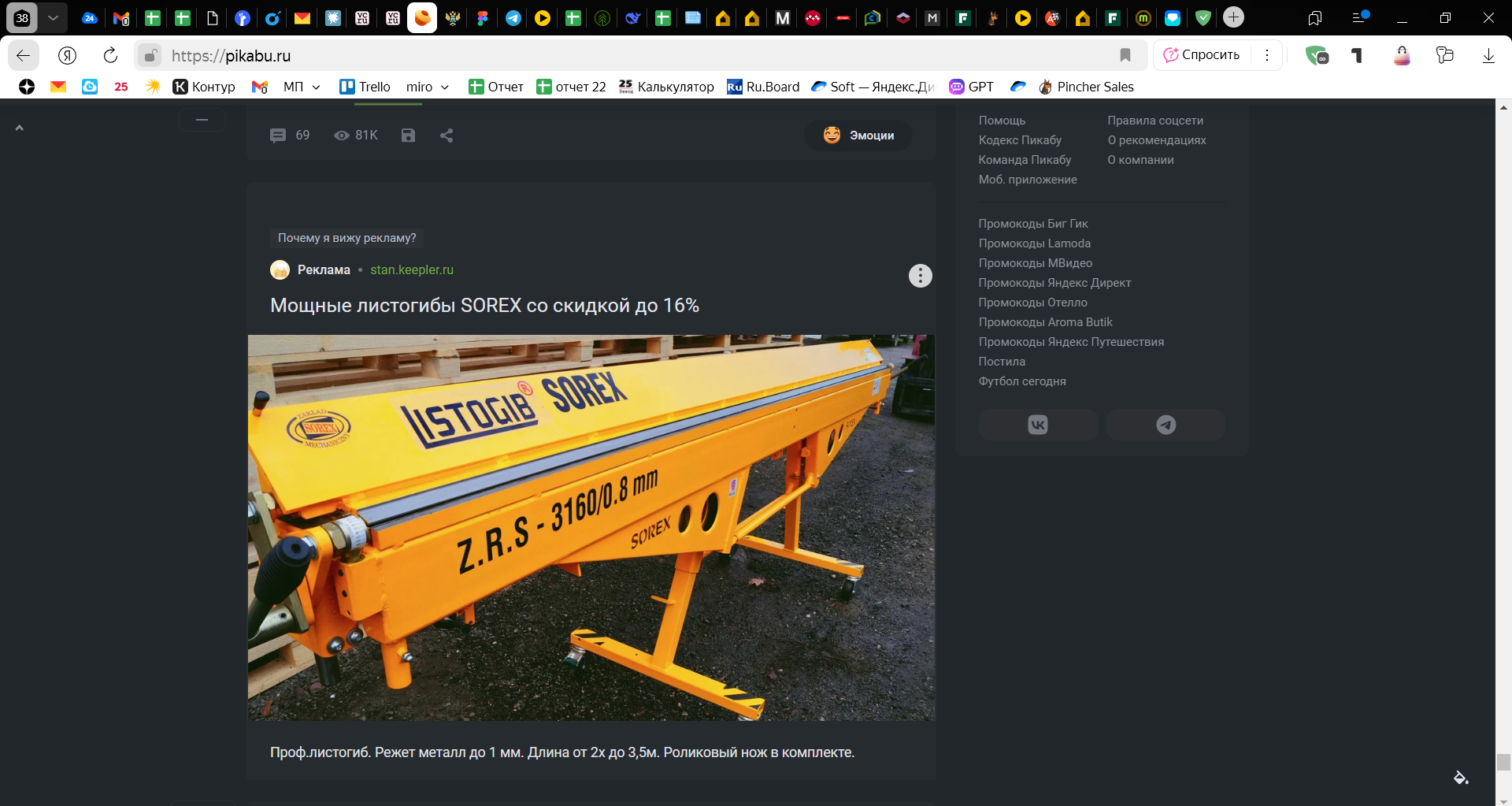The image size is (1512, 806).
Task: Open the tab list dropdown beside tab counter
Action: [54, 17]
